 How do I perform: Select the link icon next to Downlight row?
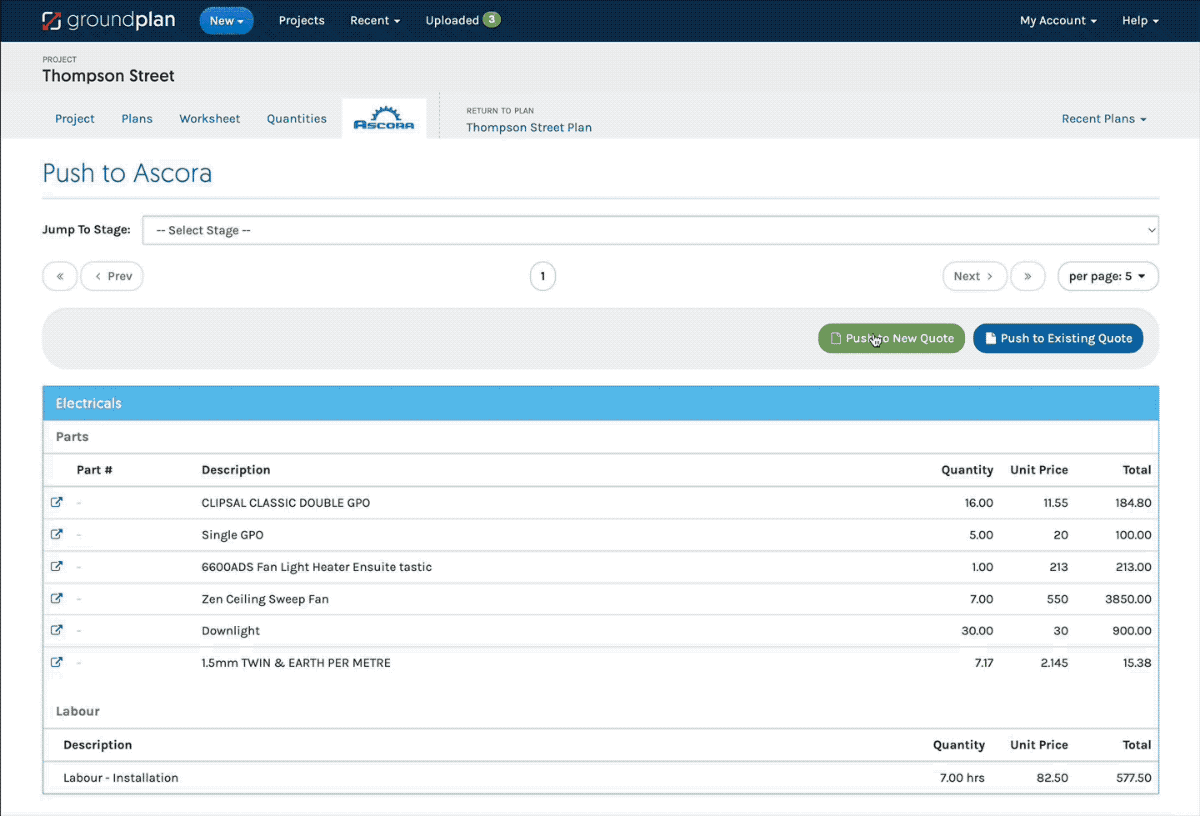pyautogui.click(x=57, y=630)
